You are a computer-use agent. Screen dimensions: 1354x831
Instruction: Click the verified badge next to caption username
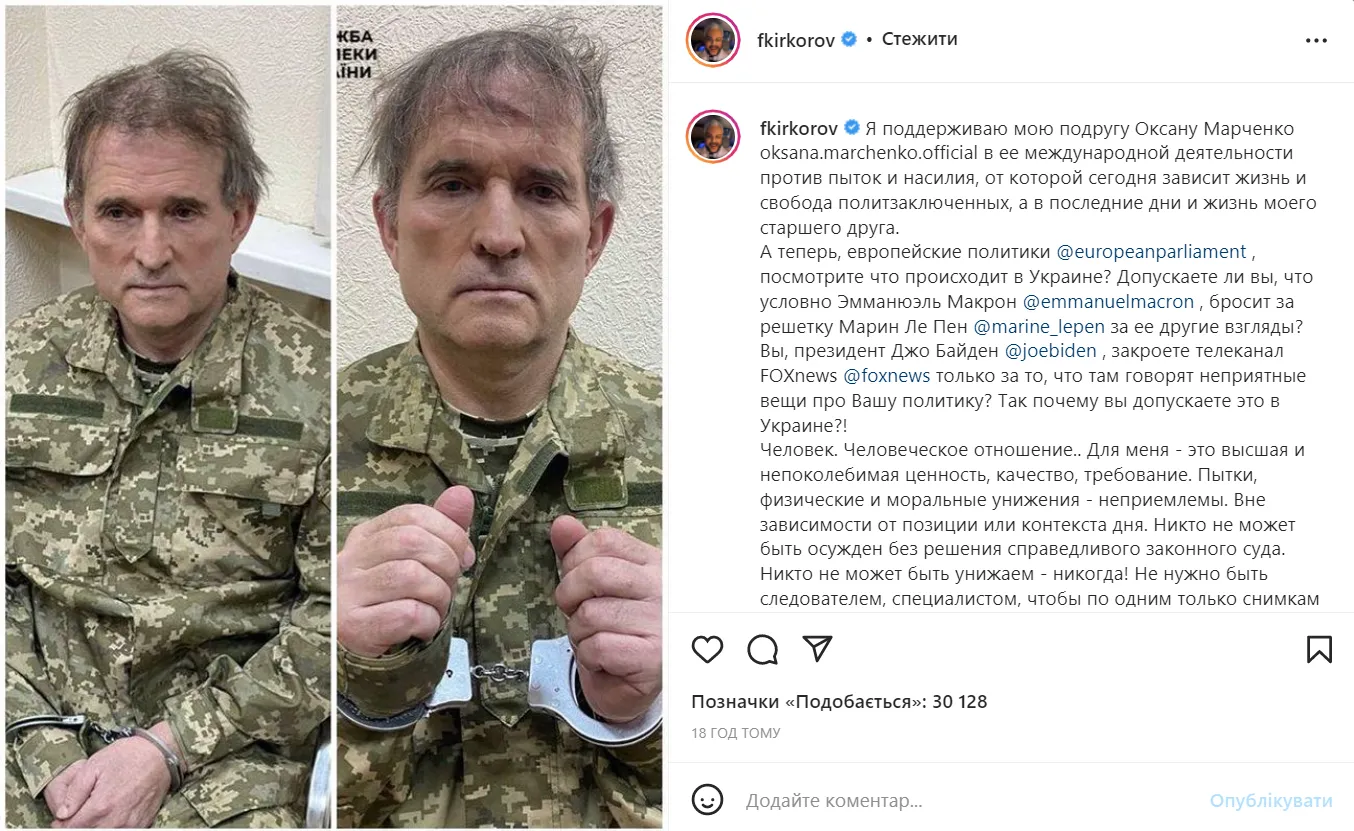point(850,128)
